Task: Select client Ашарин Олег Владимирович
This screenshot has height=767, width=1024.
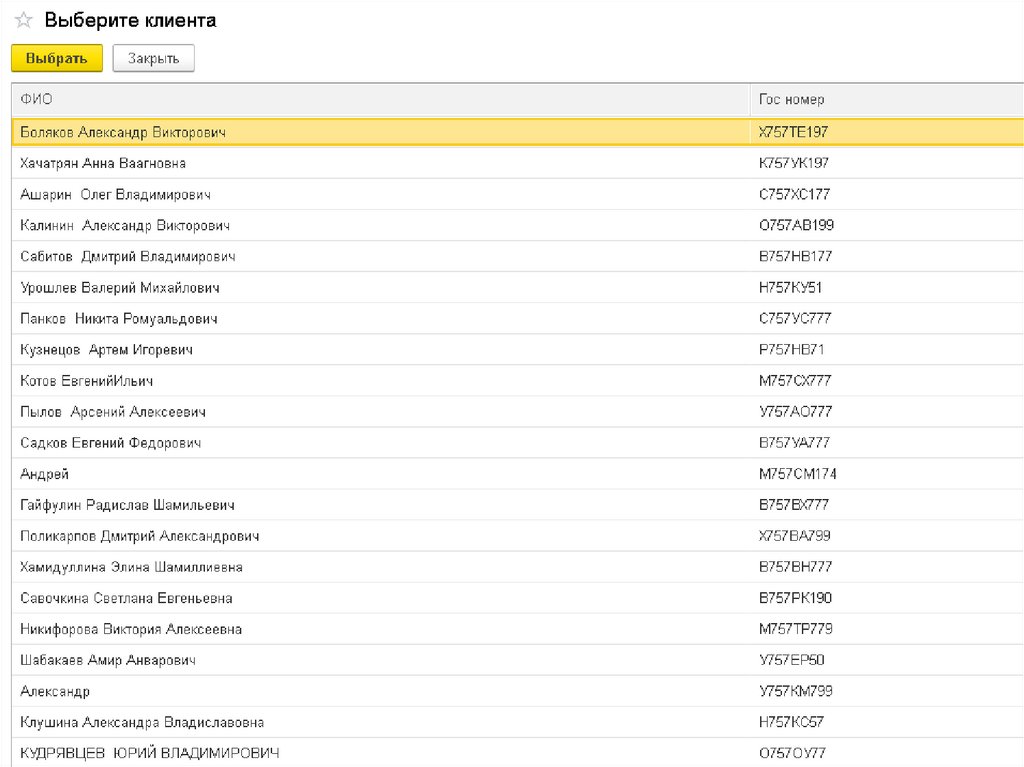Action: coord(115,194)
